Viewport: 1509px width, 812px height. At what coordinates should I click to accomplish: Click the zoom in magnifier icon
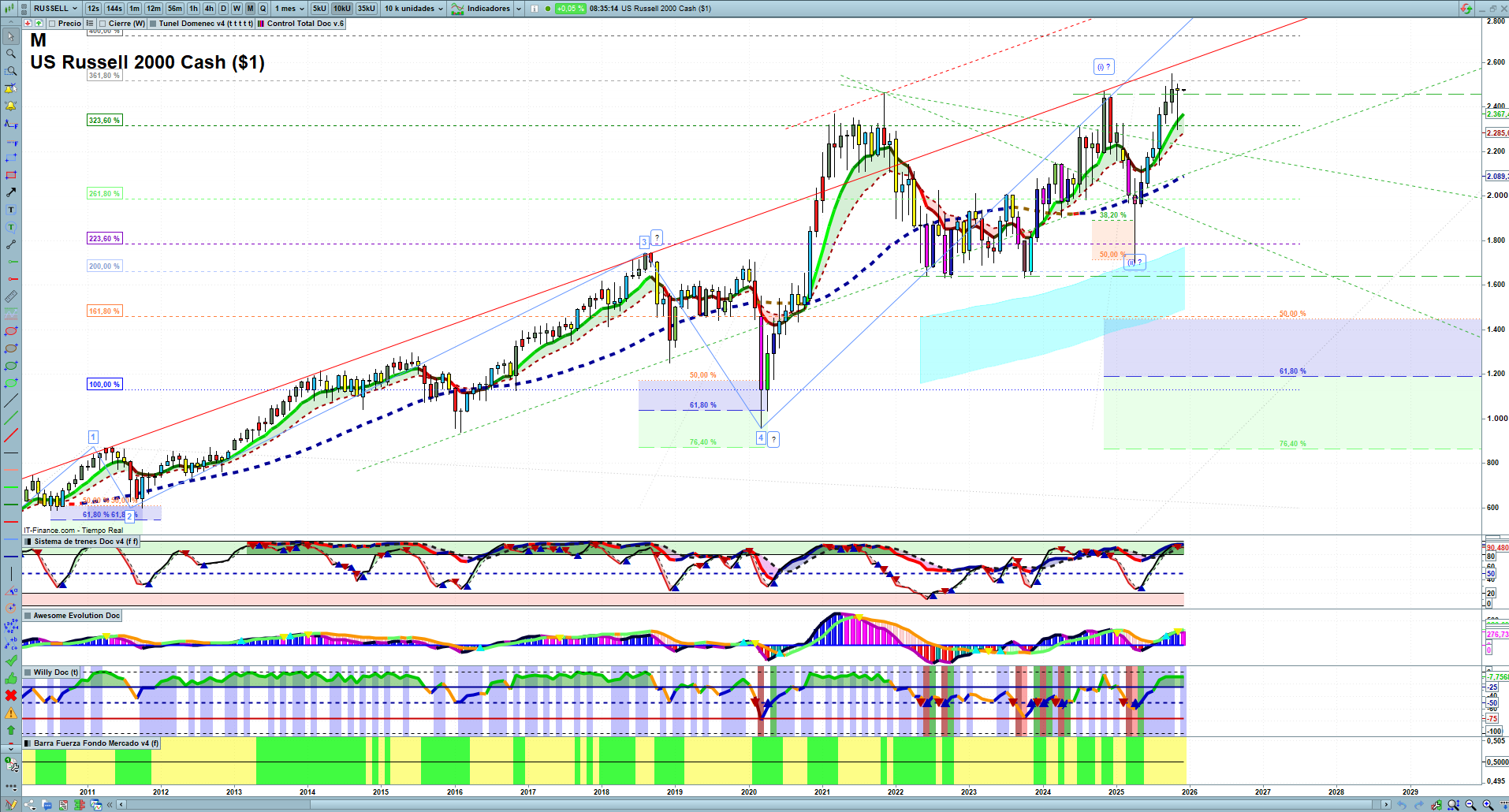tap(1488, 805)
